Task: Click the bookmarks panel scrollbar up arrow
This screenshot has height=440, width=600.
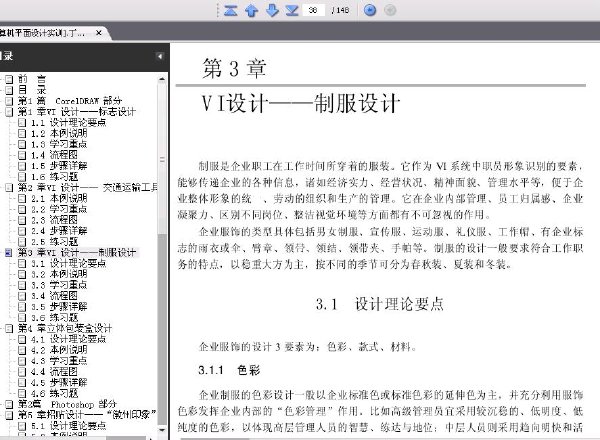Action: click(x=162, y=80)
